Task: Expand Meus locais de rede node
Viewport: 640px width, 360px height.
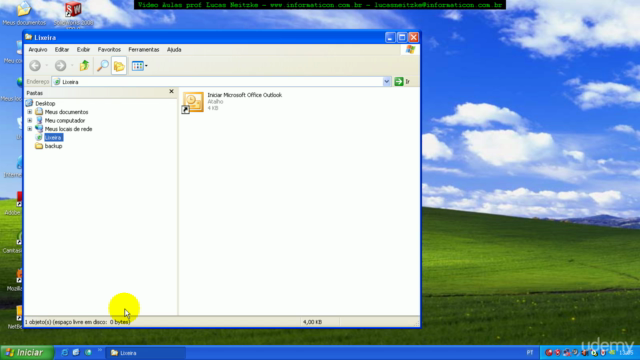Action: coord(29,129)
